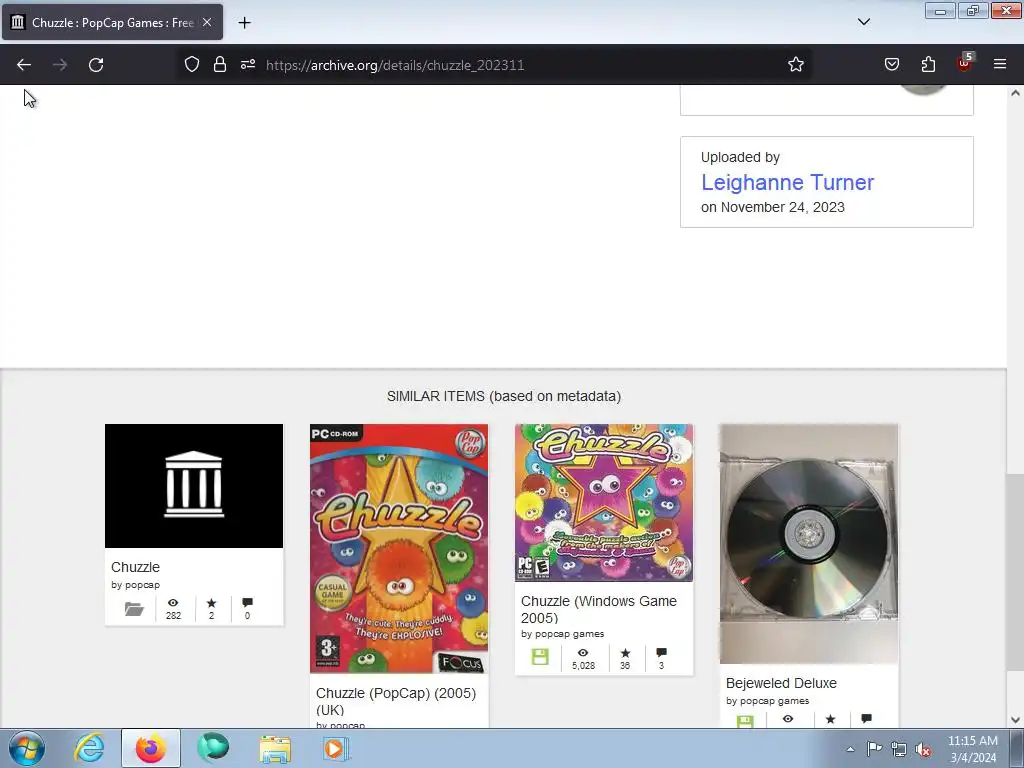This screenshot has height=768, width=1024.
Task: Click 'on November 24, 2023' upload date
Action: point(773,207)
